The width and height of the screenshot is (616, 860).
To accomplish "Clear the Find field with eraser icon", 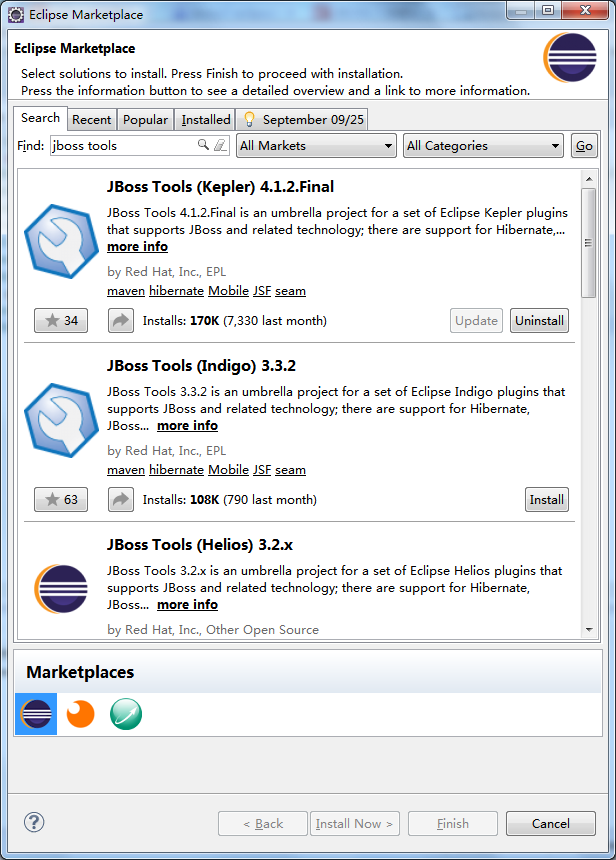I will (219, 145).
